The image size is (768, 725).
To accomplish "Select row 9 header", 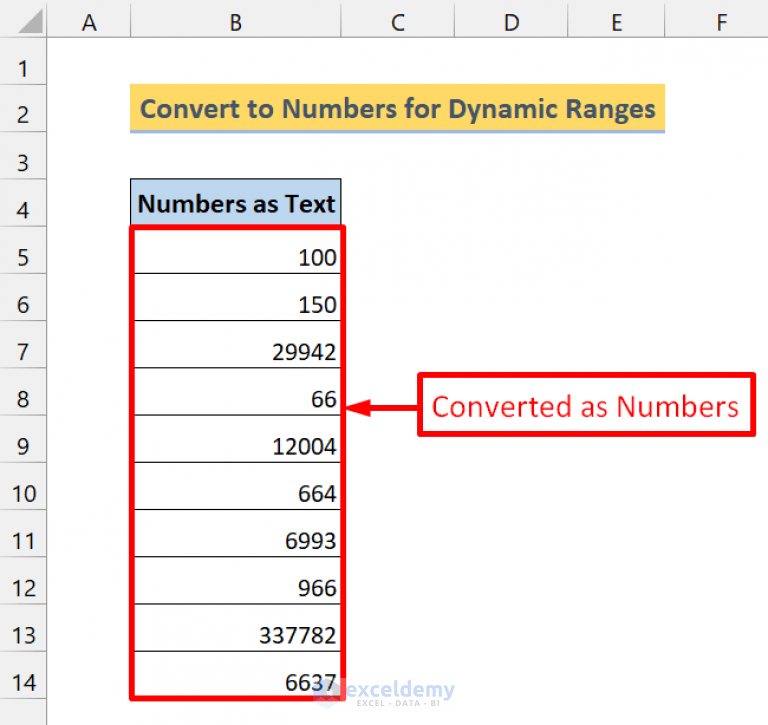I will [x=23, y=439].
